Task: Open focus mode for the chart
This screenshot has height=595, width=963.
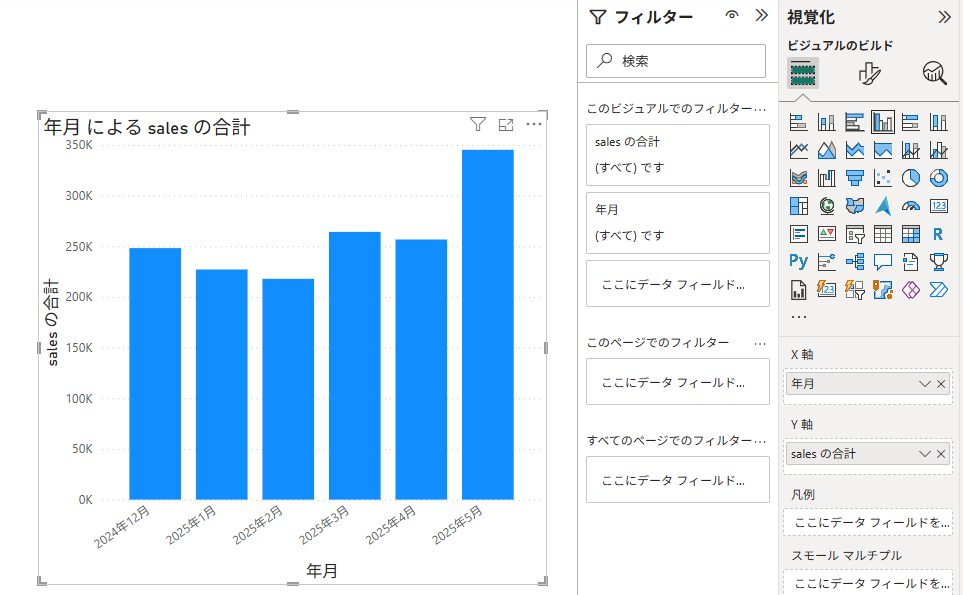Action: pyautogui.click(x=505, y=125)
